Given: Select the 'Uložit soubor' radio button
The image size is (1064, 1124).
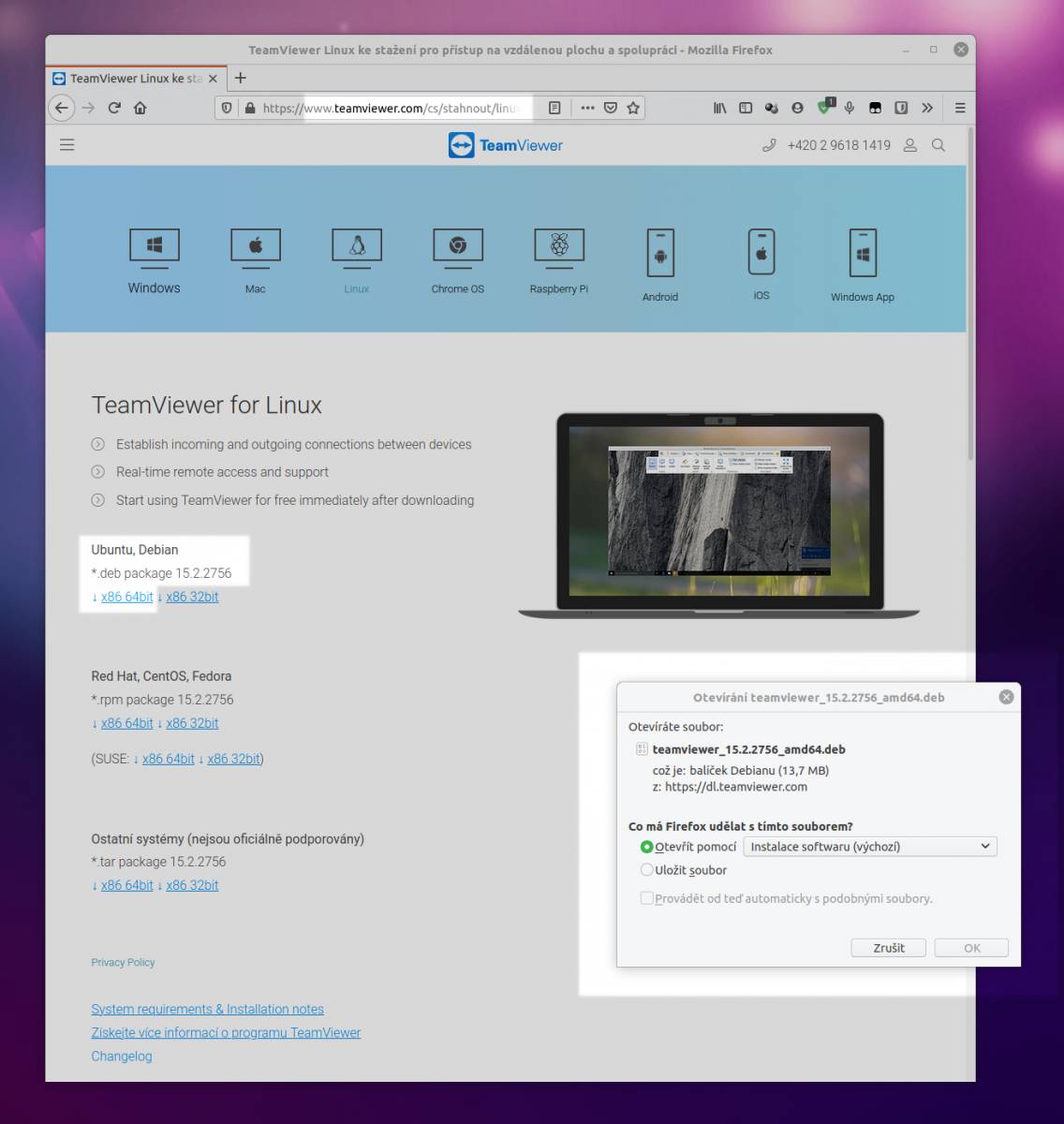Looking at the screenshot, I should 646,870.
